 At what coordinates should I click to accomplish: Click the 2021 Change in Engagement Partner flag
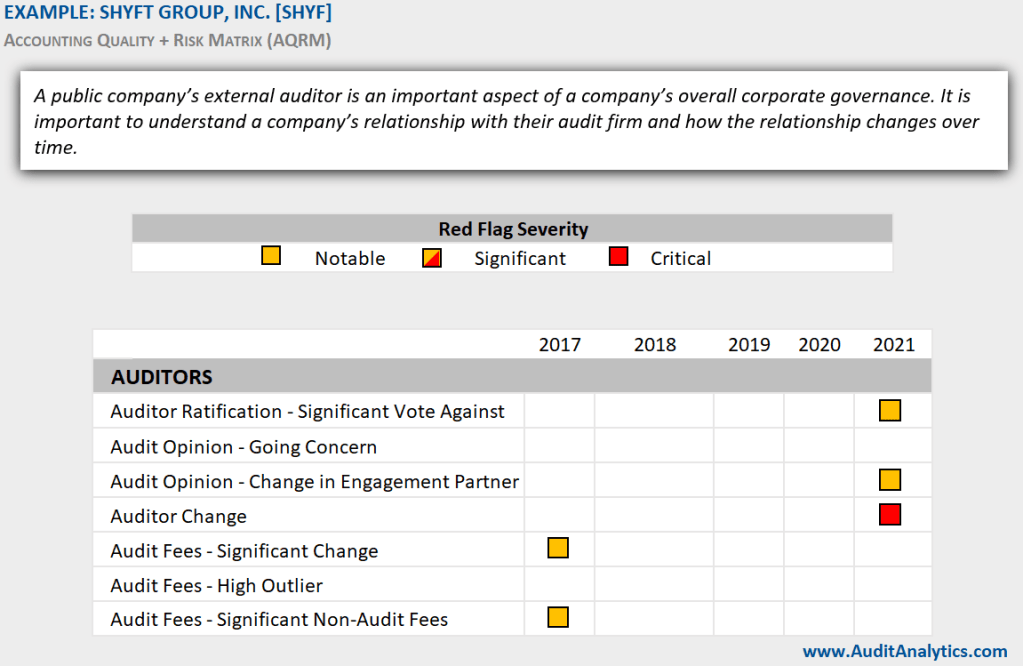[890, 479]
